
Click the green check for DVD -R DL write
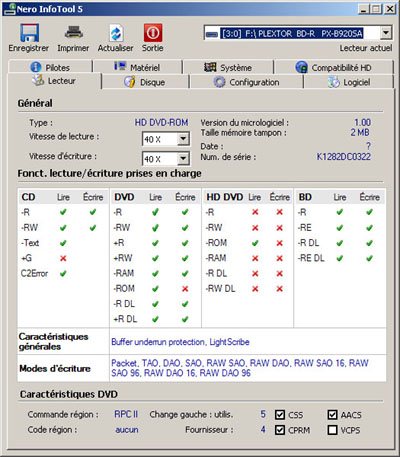(185, 304)
